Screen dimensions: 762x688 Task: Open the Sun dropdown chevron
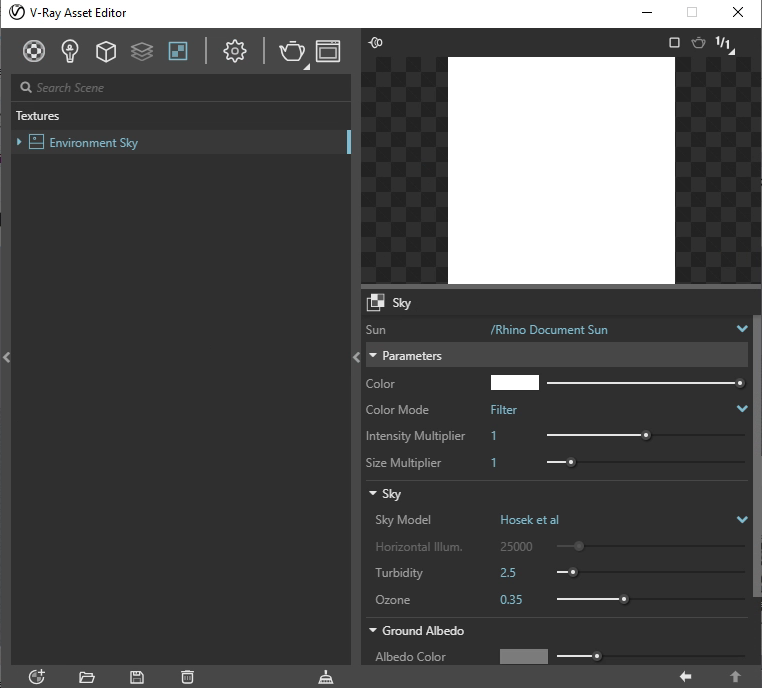point(742,329)
